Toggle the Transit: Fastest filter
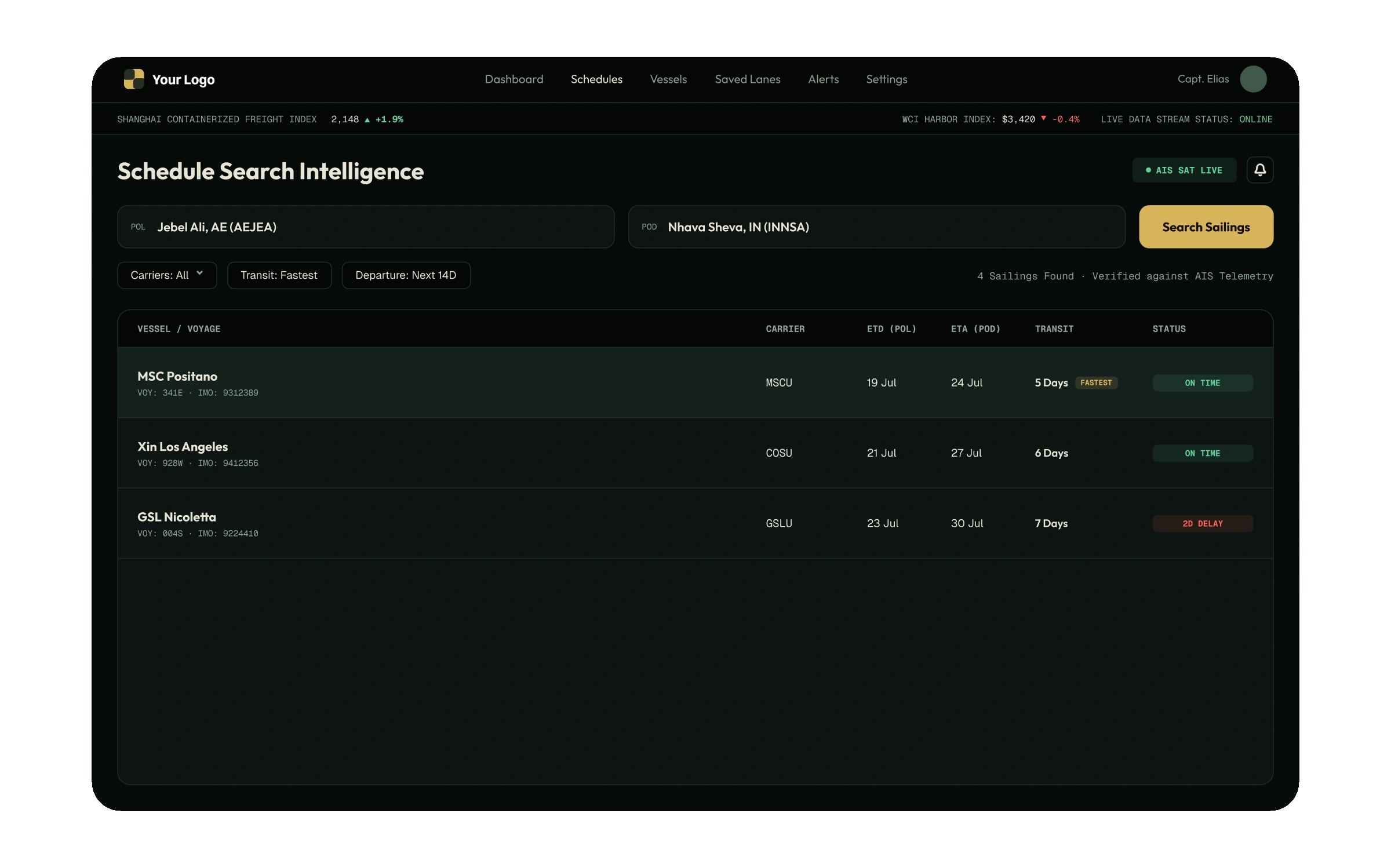This screenshot has height=868, width=1391. click(x=279, y=275)
